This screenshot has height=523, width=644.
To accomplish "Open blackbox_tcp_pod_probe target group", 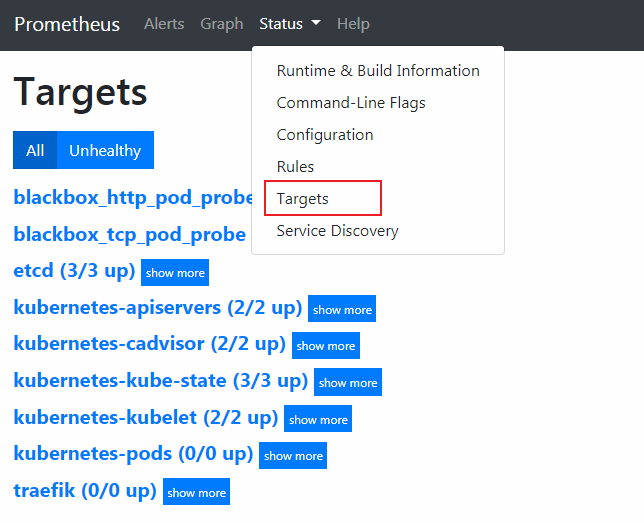I will (130, 235).
